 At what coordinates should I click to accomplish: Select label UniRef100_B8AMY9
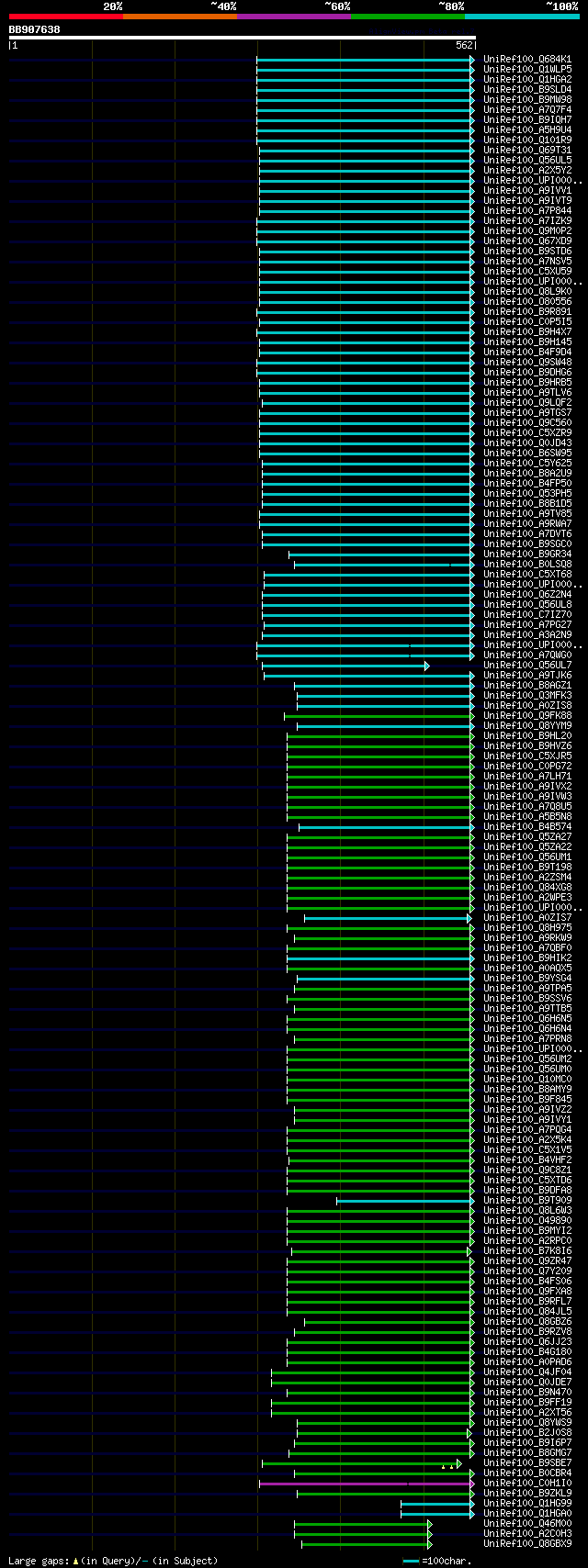[x=527, y=1090]
